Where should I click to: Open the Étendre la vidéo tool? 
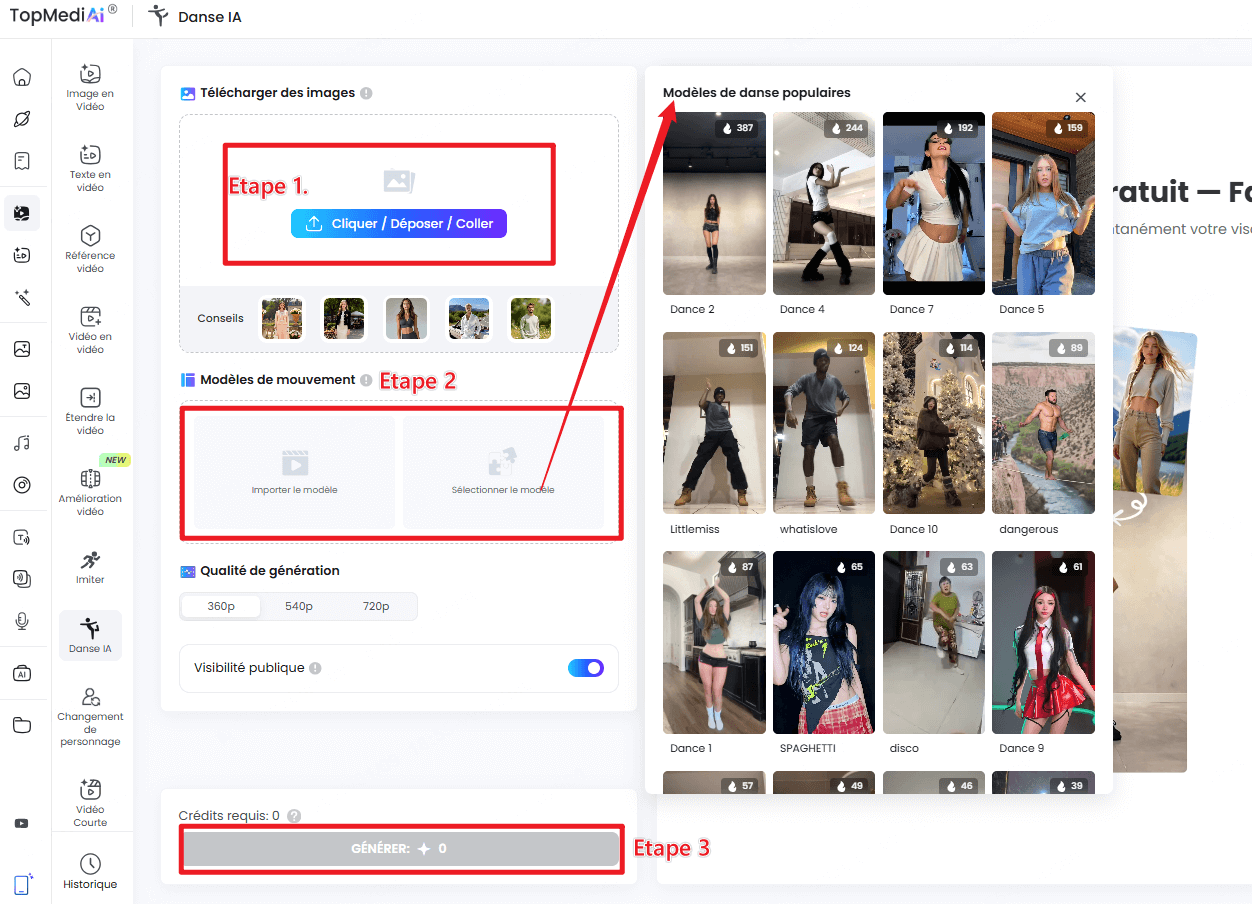(91, 410)
